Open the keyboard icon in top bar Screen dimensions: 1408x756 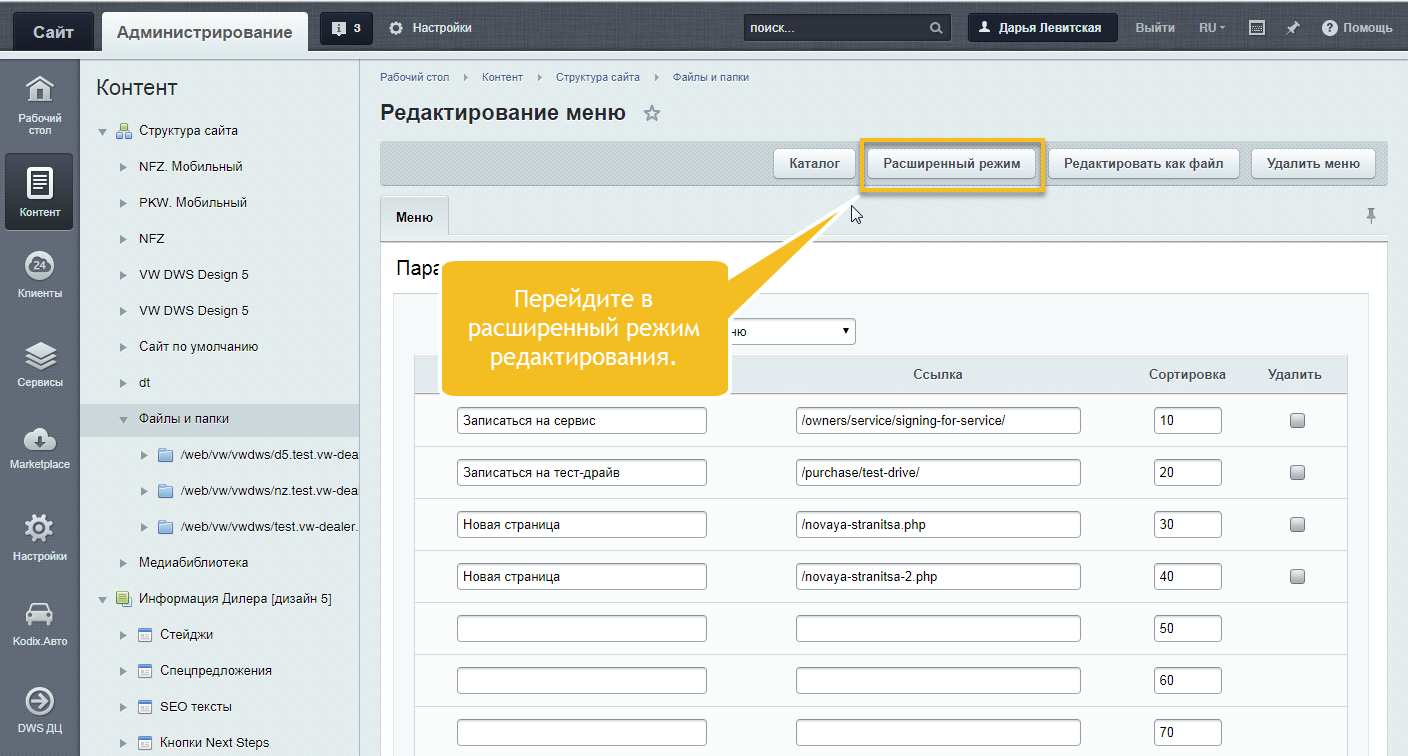(1257, 28)
